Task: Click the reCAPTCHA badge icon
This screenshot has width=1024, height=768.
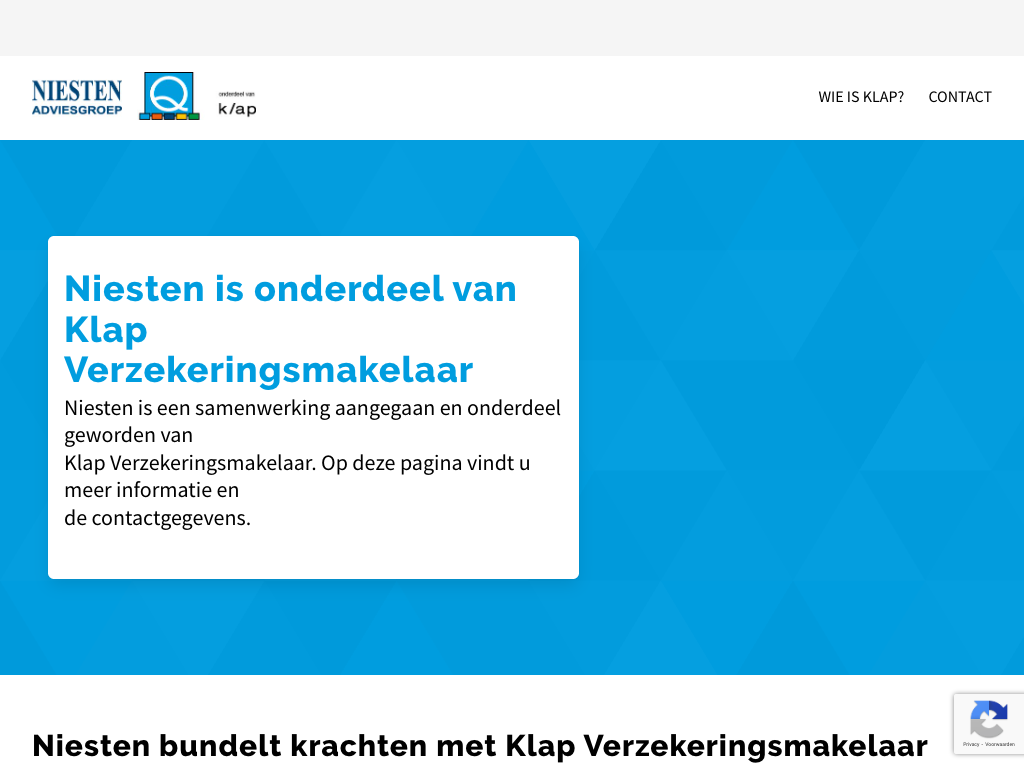Action: 989,719
